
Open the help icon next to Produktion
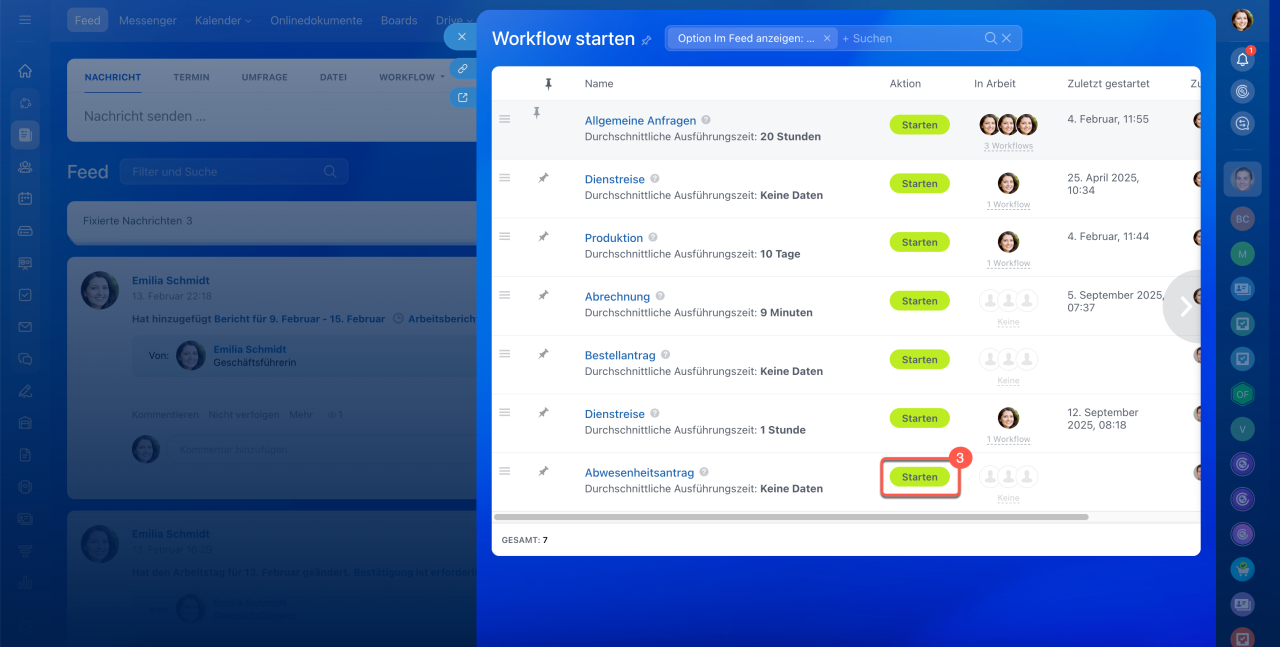pyautogui.click(x=653, y=238)
